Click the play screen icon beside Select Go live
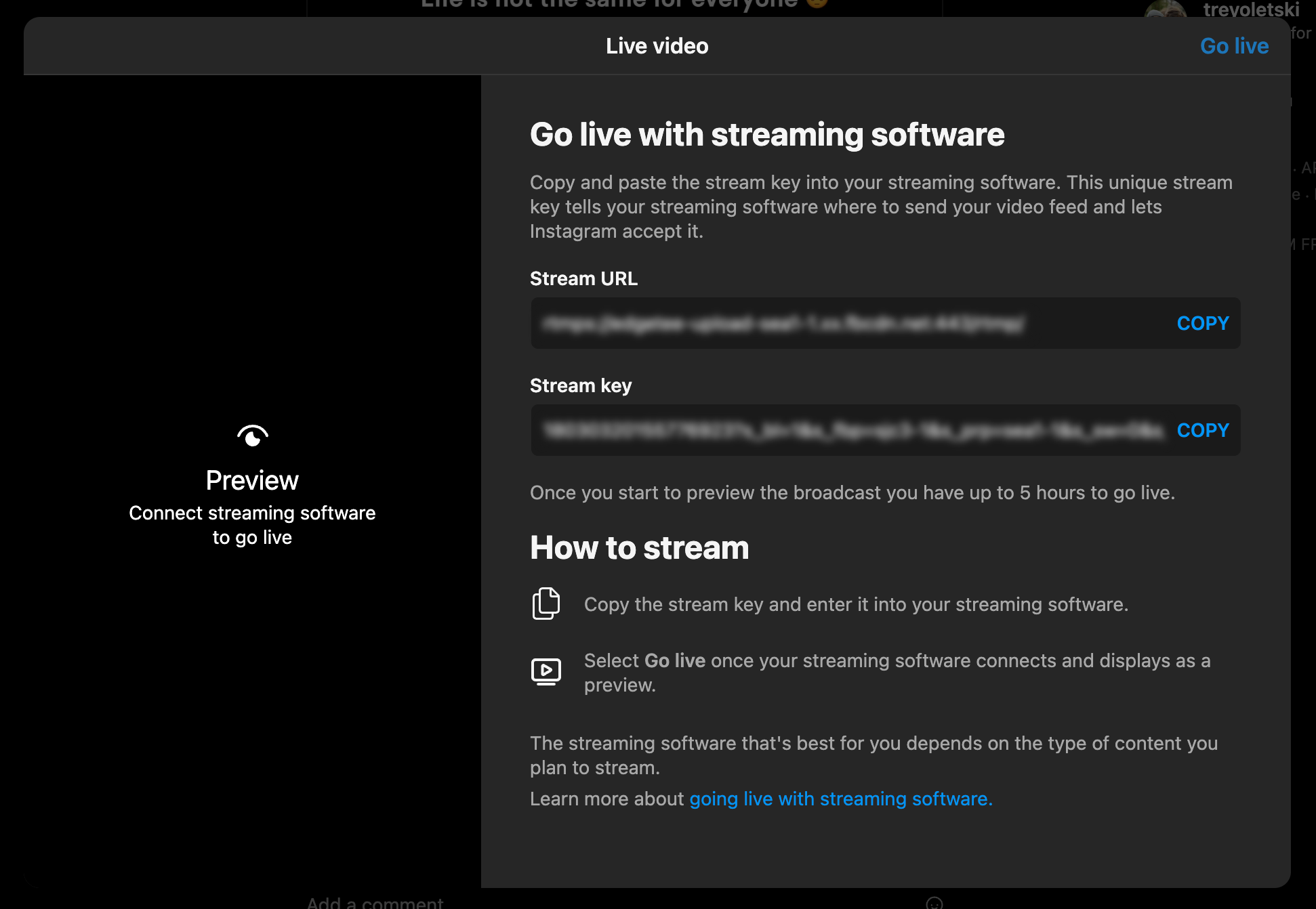Image resolution: width=1316 pixels, height=909 pixels. point(546,671)
